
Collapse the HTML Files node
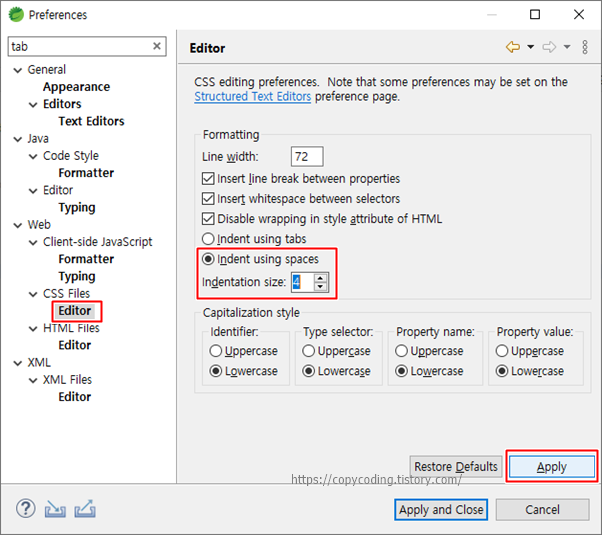(x=33, y=329)
